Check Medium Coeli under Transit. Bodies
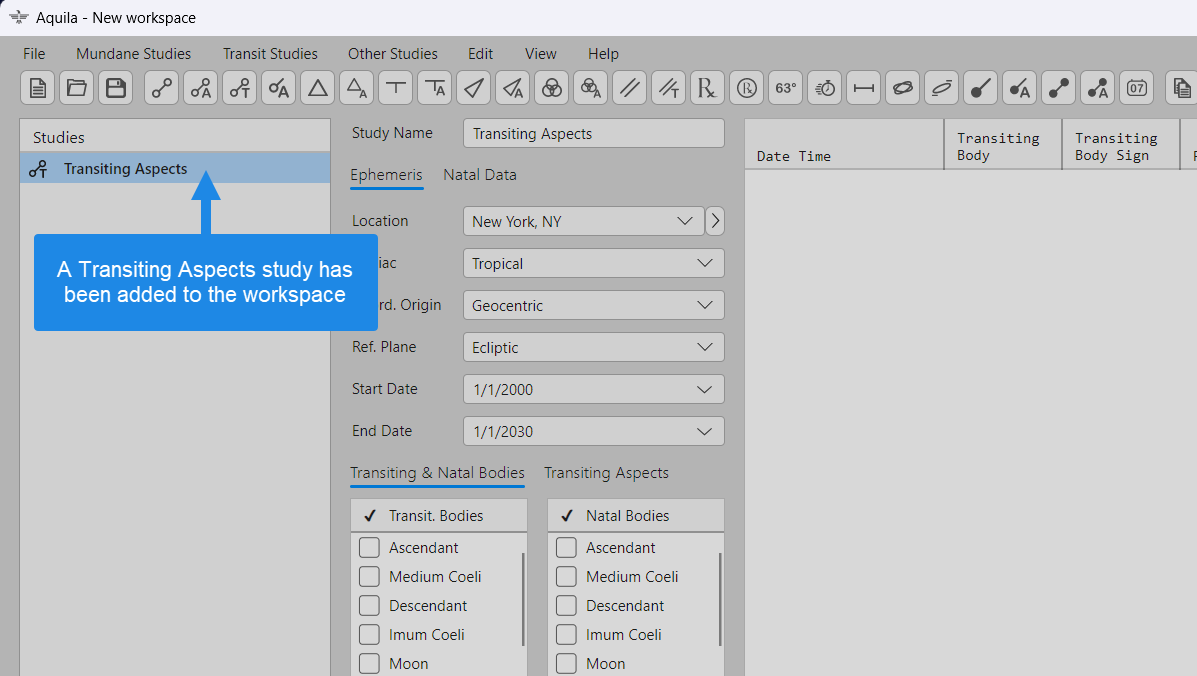The image size is (1197, 676). (x=369, y=577)
